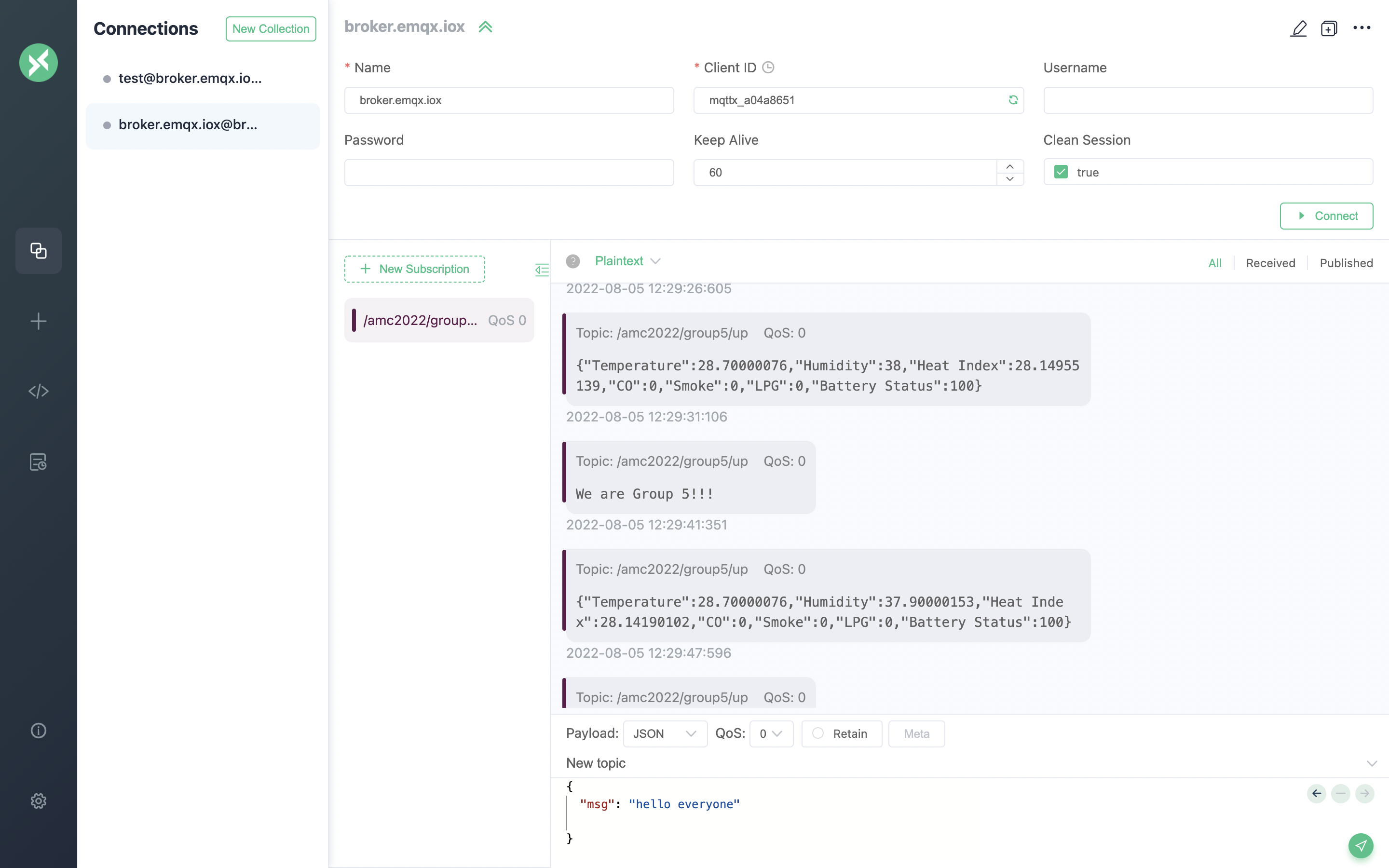The width and height of the screenshot is (1389, 868).
Task: Collapse connection details with double chevron
Action: coord(486,27)
